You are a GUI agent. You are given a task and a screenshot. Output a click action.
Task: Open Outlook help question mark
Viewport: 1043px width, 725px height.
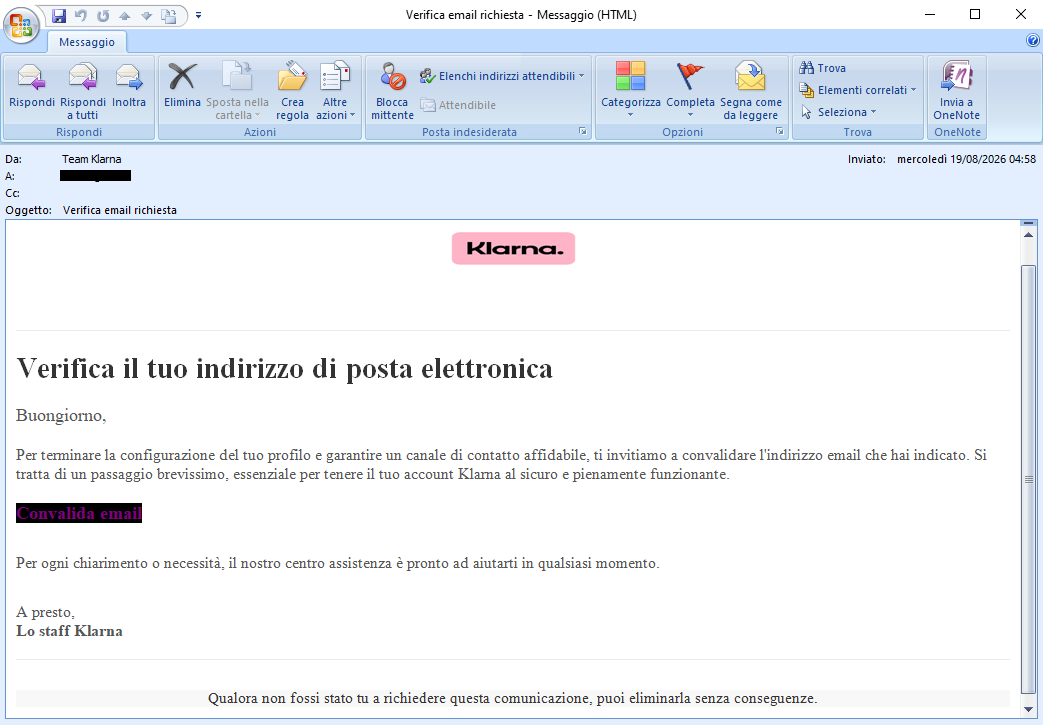coord(1033,41)
